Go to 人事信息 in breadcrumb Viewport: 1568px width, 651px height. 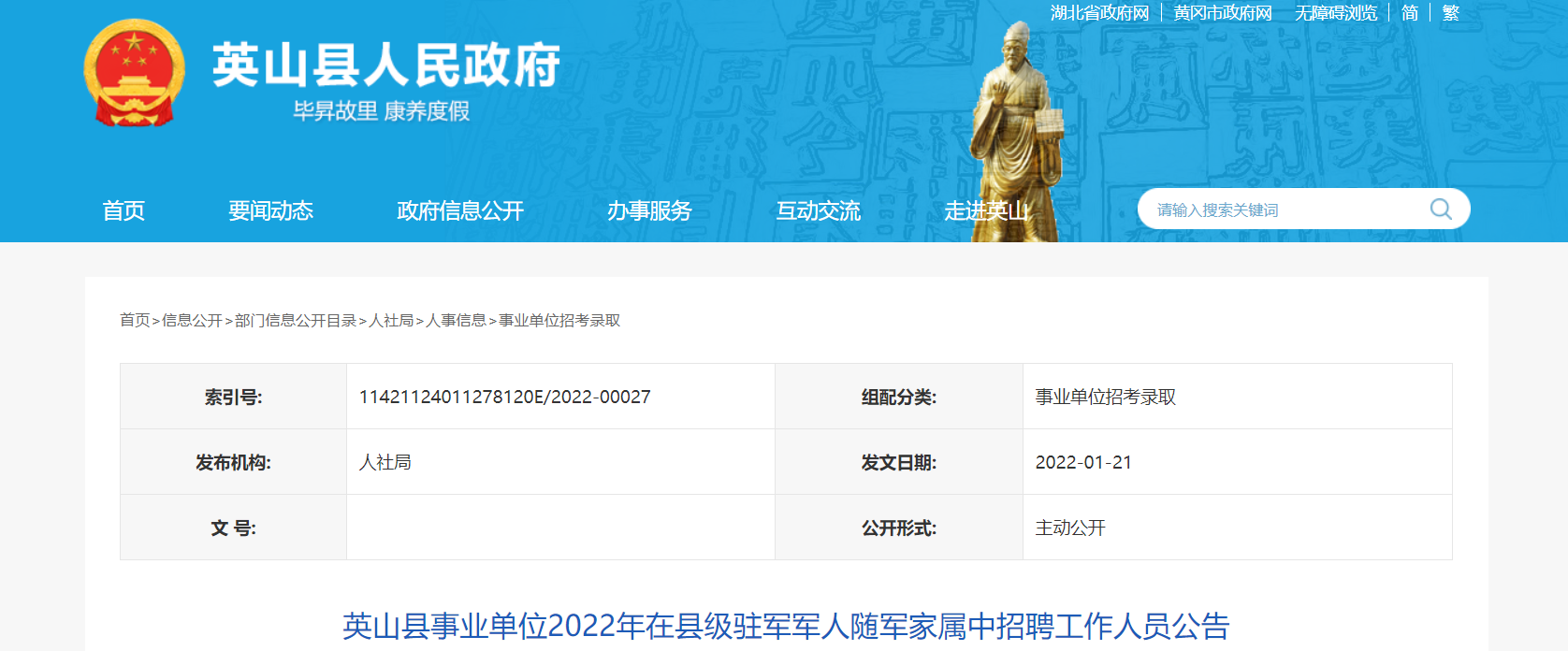click(456, 320)
